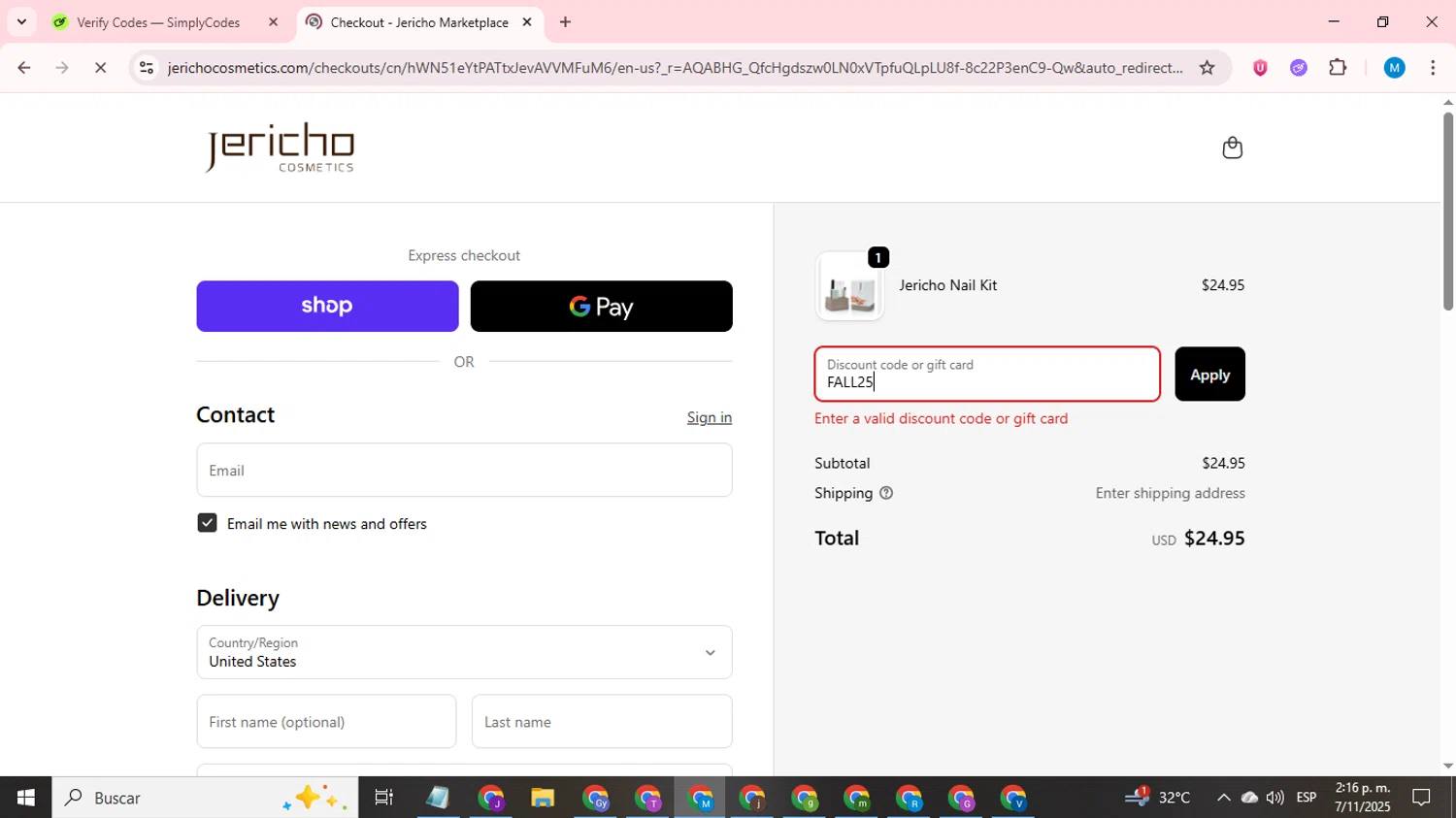Screen dimensions: 1456x818
Task: Focus the Email input field
Action: [x=464, y=470]
